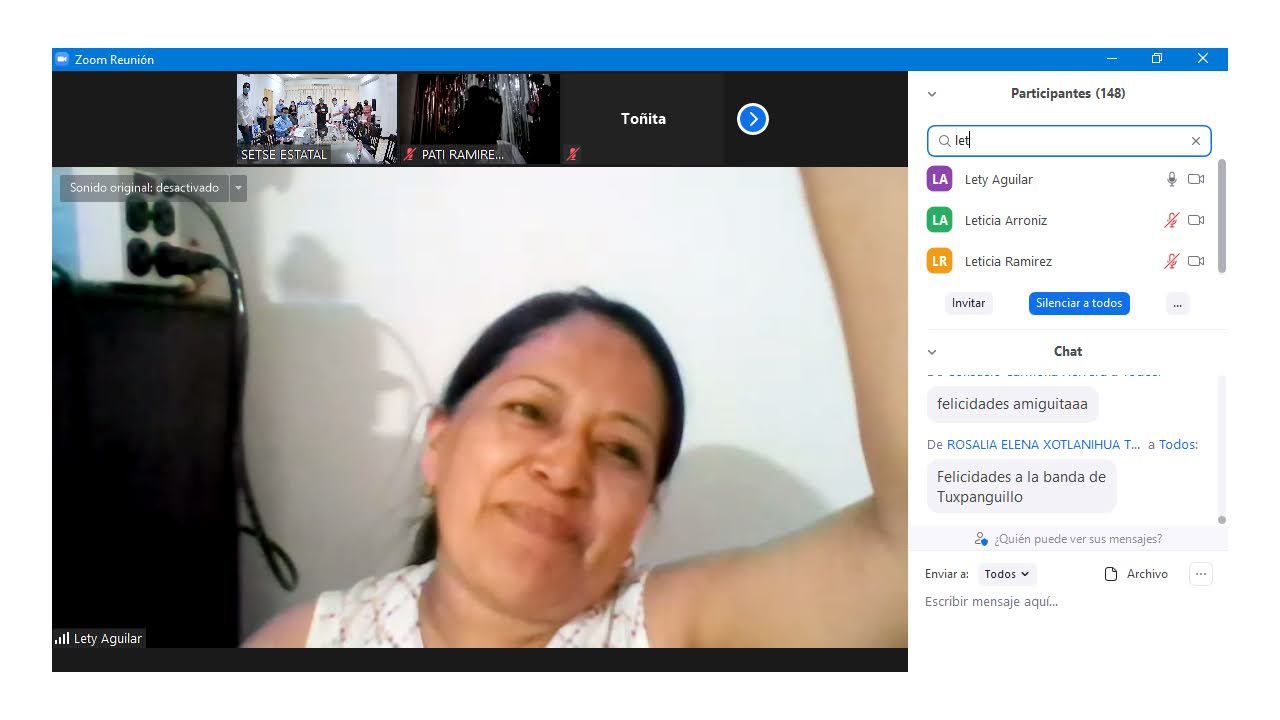This screenshot has height=720, width=1280.
Task: Click ROSALIA ELENA XOTLANIHUA sender name
Action: click(x=1044, y=444)
